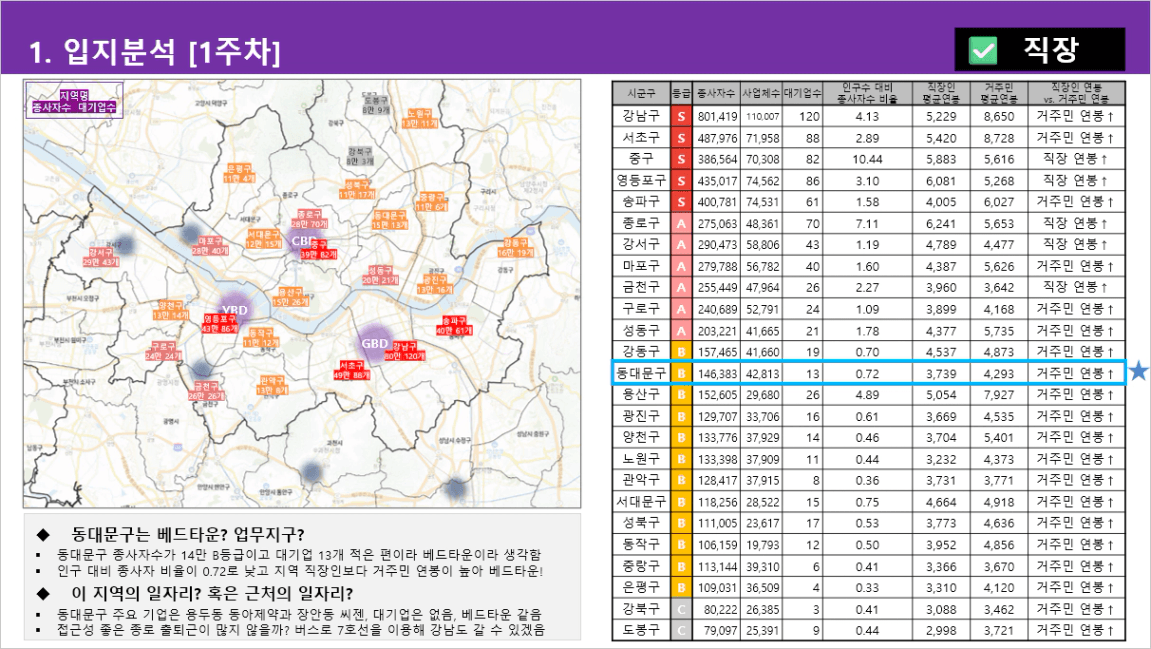
Task: Select the purple GBD circle on the map
Action: [375, 342]
